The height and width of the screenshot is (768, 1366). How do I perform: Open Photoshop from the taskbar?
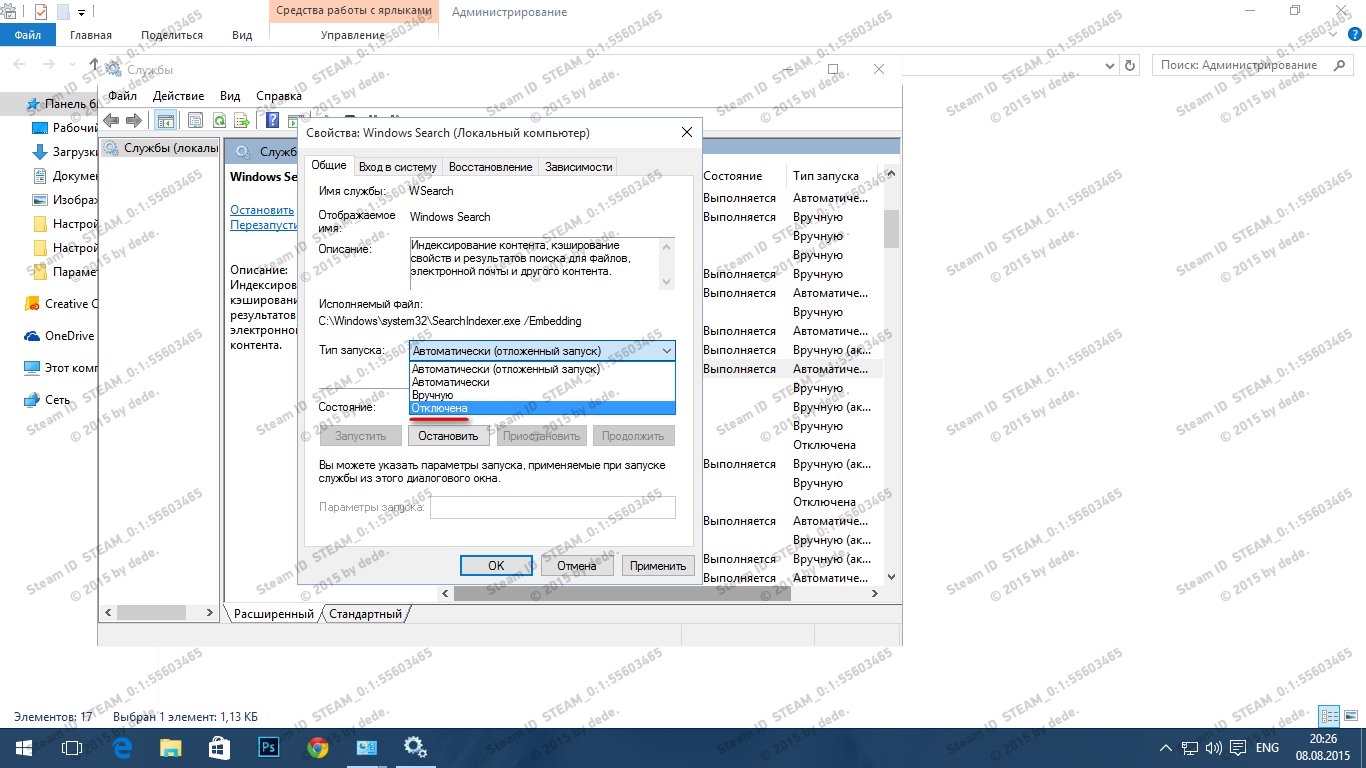268,747
